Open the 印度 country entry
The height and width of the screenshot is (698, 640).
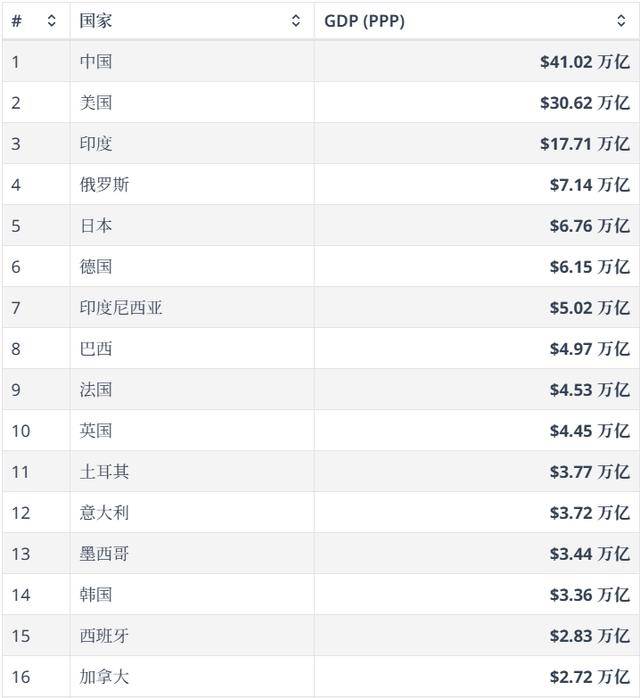(x=96, y=144)
